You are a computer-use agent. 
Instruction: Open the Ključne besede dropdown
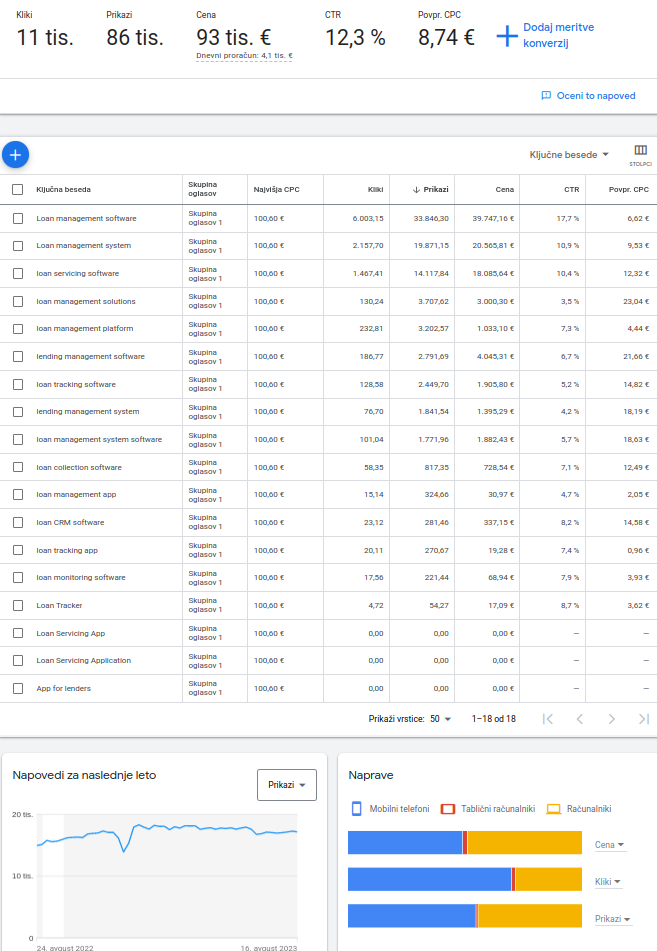569,155
